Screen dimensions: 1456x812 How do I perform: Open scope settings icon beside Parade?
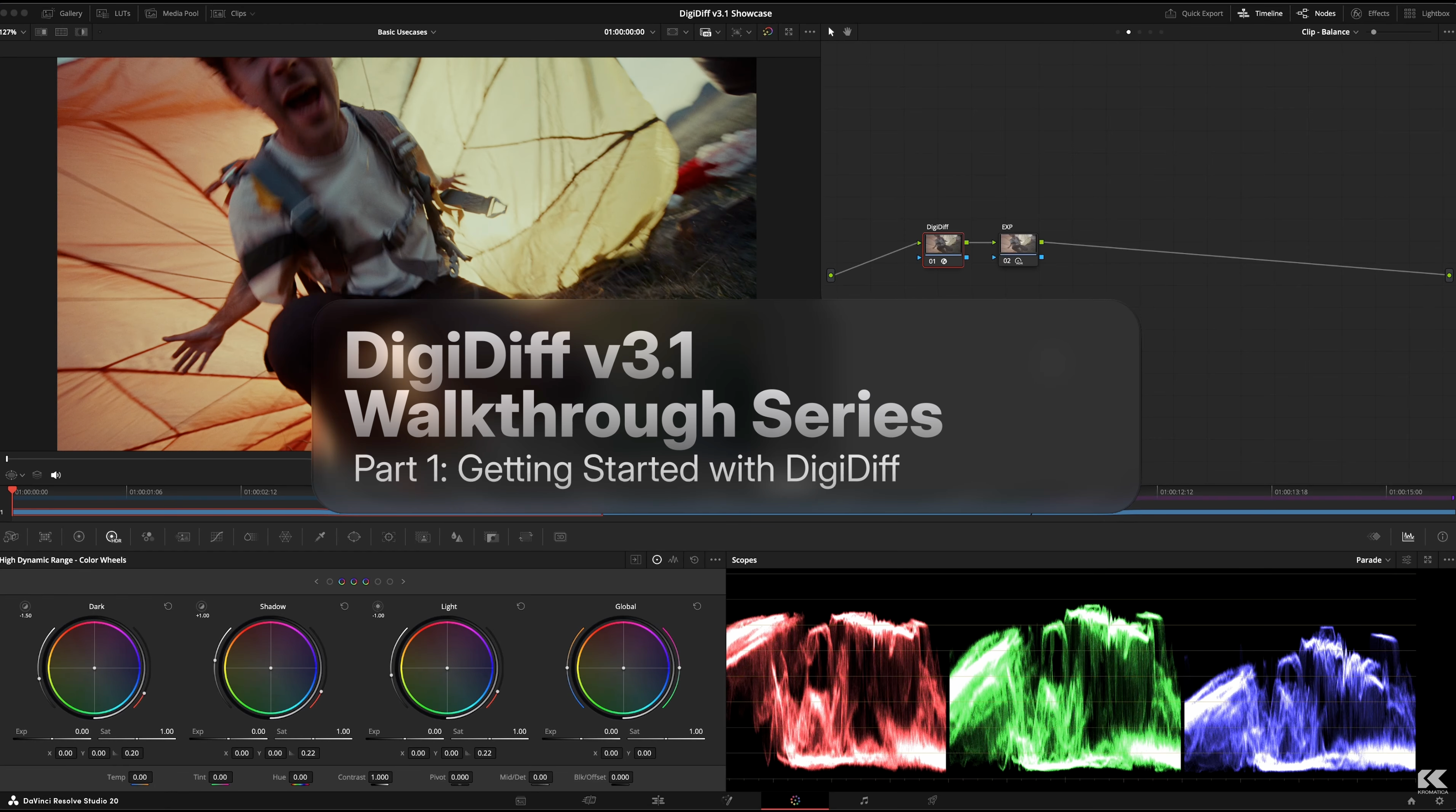tap(1406, 560)
